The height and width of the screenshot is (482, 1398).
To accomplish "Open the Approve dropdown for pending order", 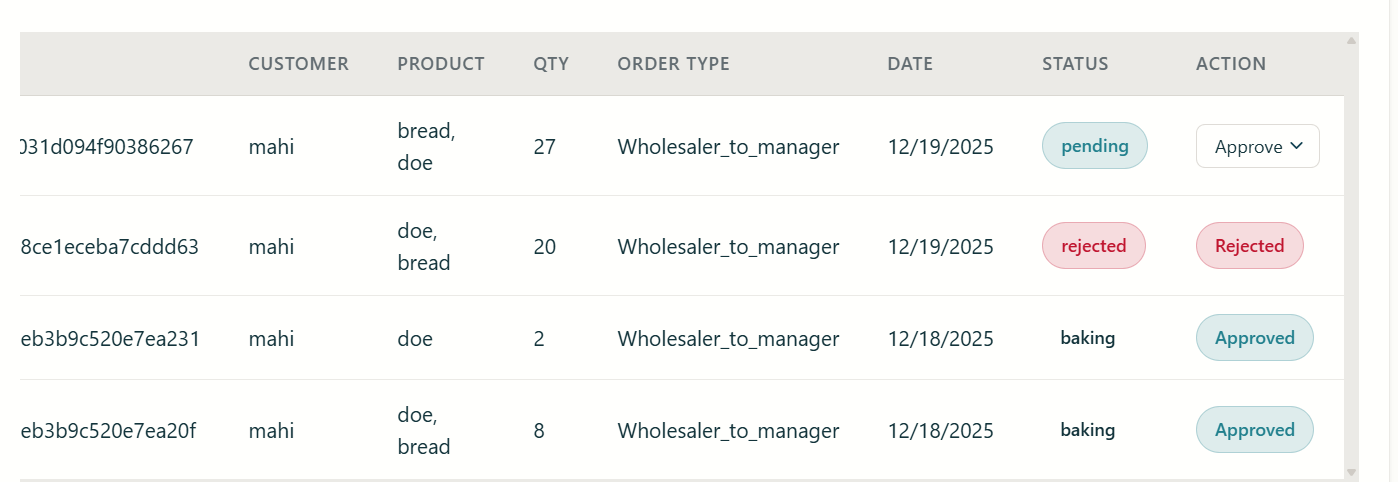I will (1257, 146).
